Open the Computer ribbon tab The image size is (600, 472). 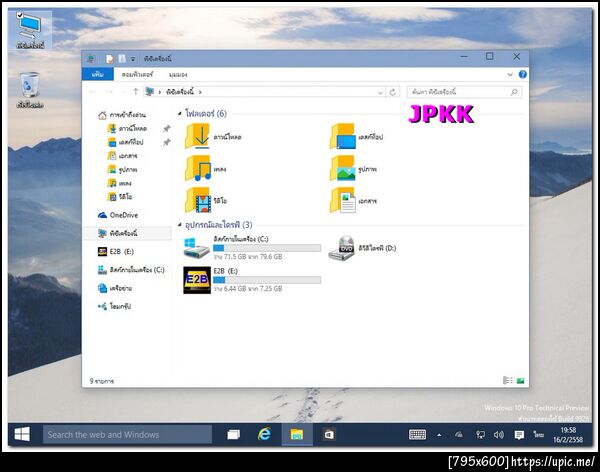click(137, 74)
